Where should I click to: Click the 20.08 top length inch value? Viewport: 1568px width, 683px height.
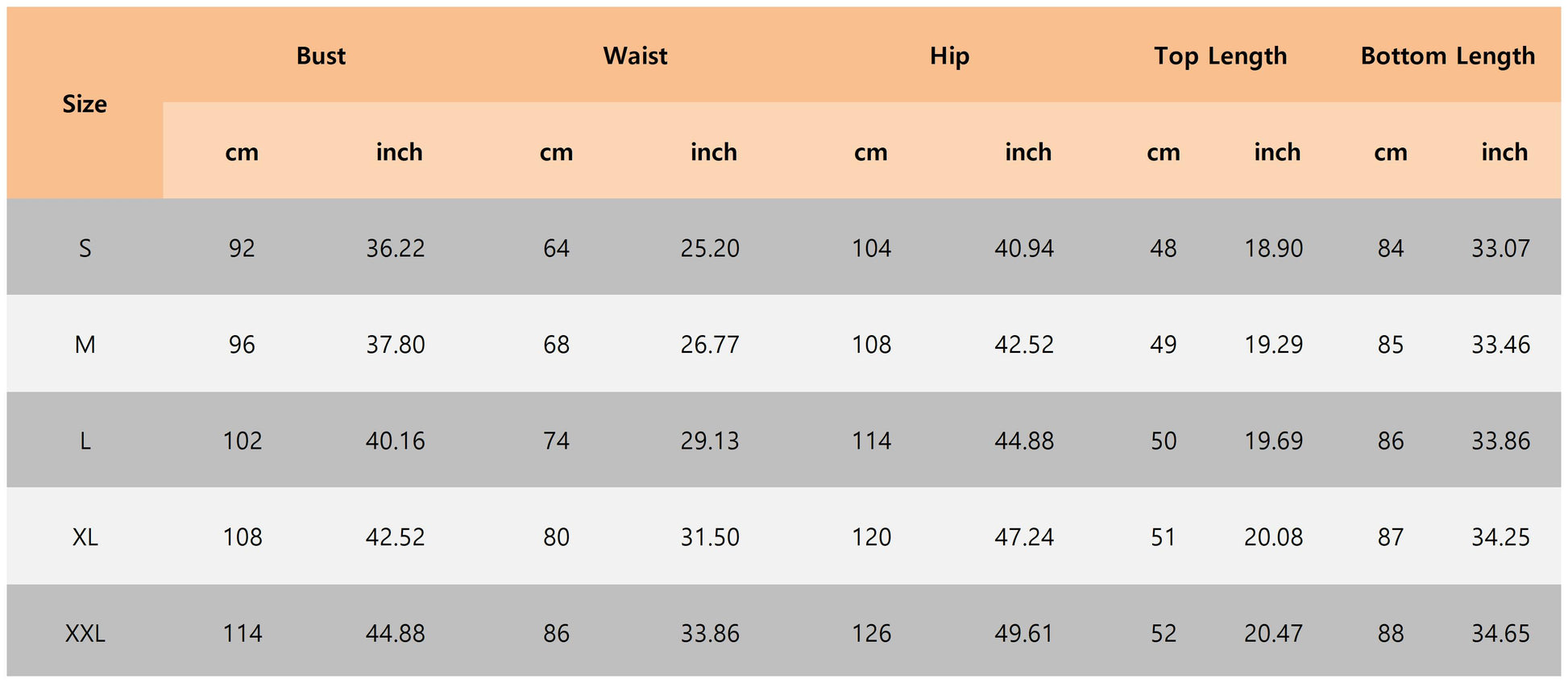point(1273,537)
